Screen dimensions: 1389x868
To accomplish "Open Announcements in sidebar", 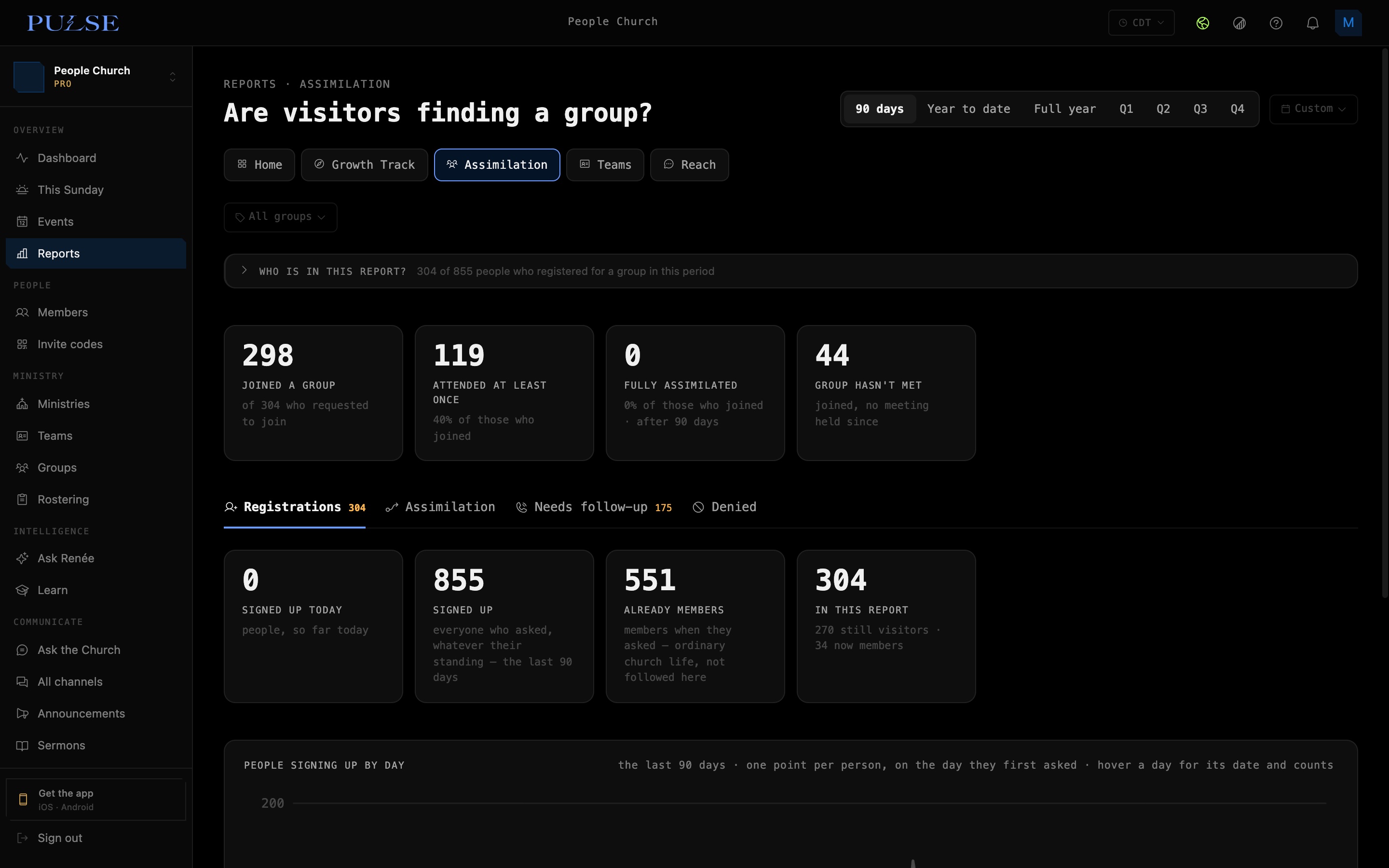I will coord(96,714).
